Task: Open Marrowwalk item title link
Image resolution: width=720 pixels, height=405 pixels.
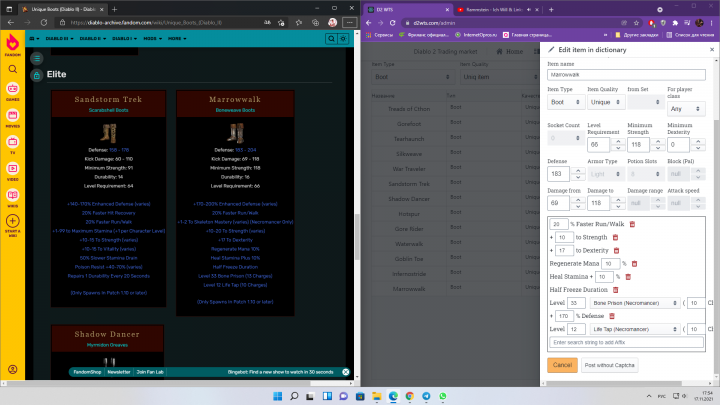Action: point(235,99)
